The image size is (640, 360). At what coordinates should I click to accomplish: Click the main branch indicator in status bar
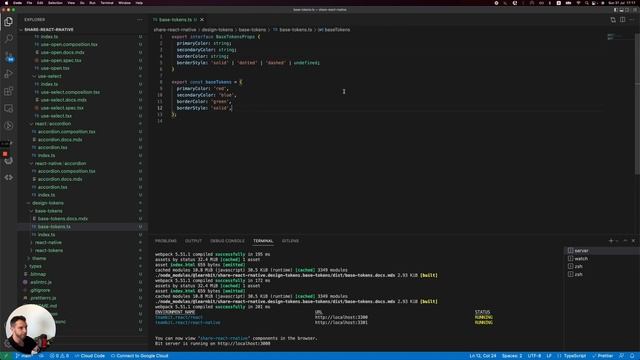click(24, 356)
